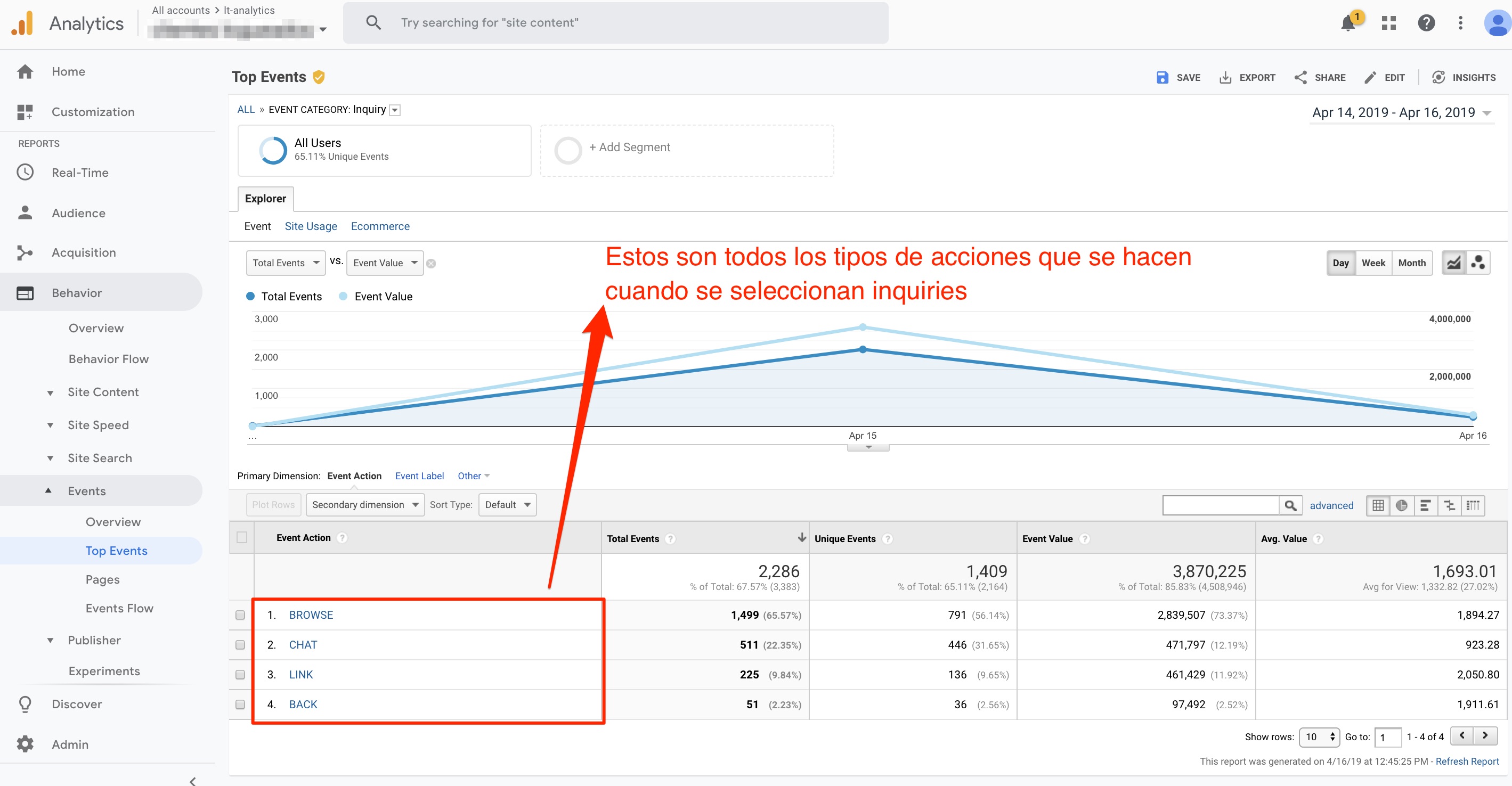Click the LINK event action link
Viewport: 1512px width, 786px height.
[300, 675]
